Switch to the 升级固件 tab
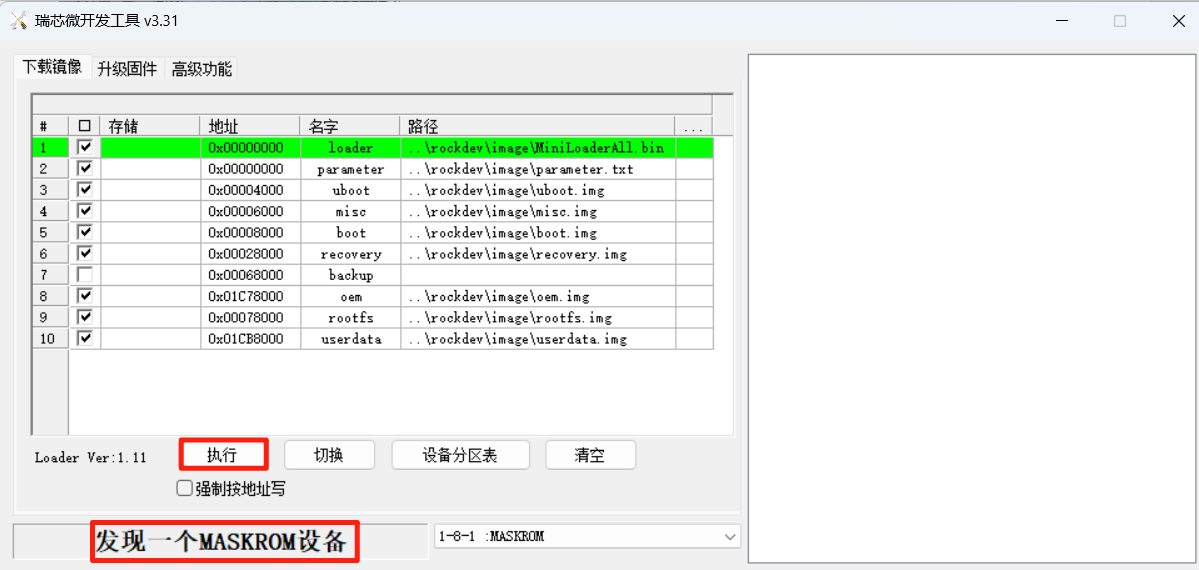1199x570 pixels. (x=127, y=69)
